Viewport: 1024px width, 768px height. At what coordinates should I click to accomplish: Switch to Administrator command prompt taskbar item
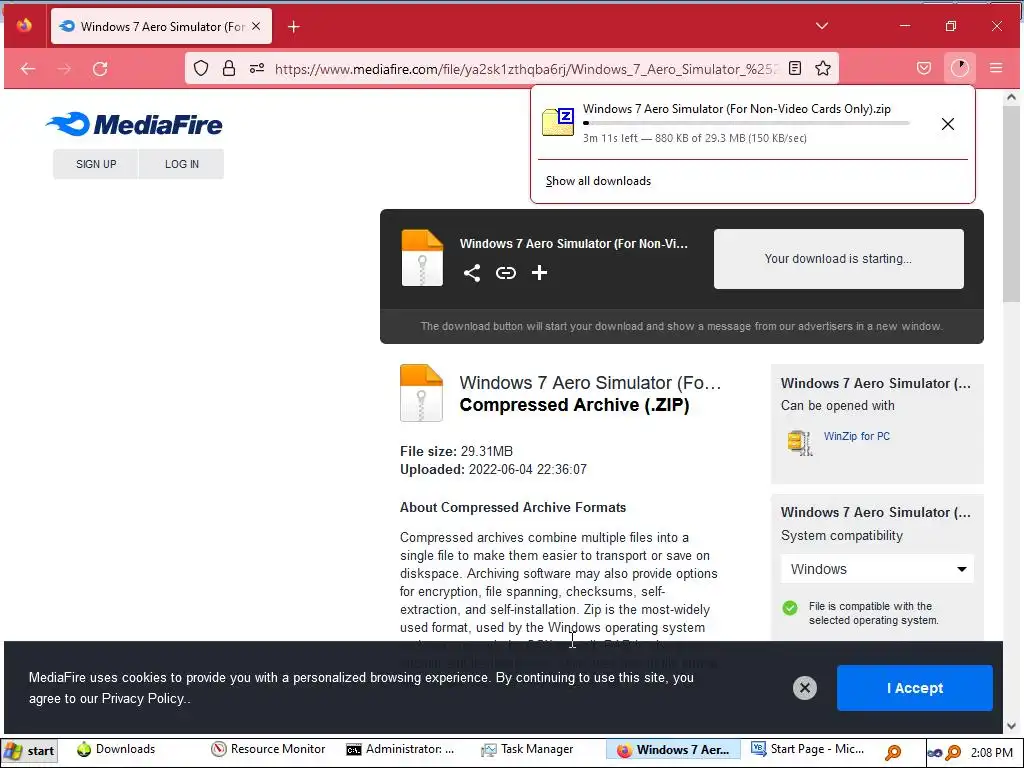(400, 749)
